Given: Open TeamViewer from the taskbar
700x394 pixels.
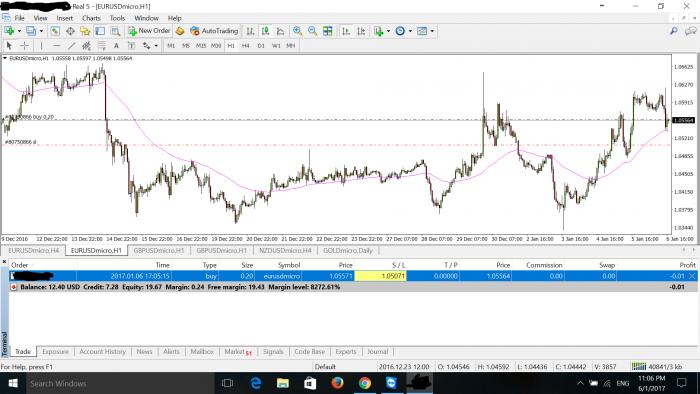Looking at the screenshot, I should coord(392,383).
